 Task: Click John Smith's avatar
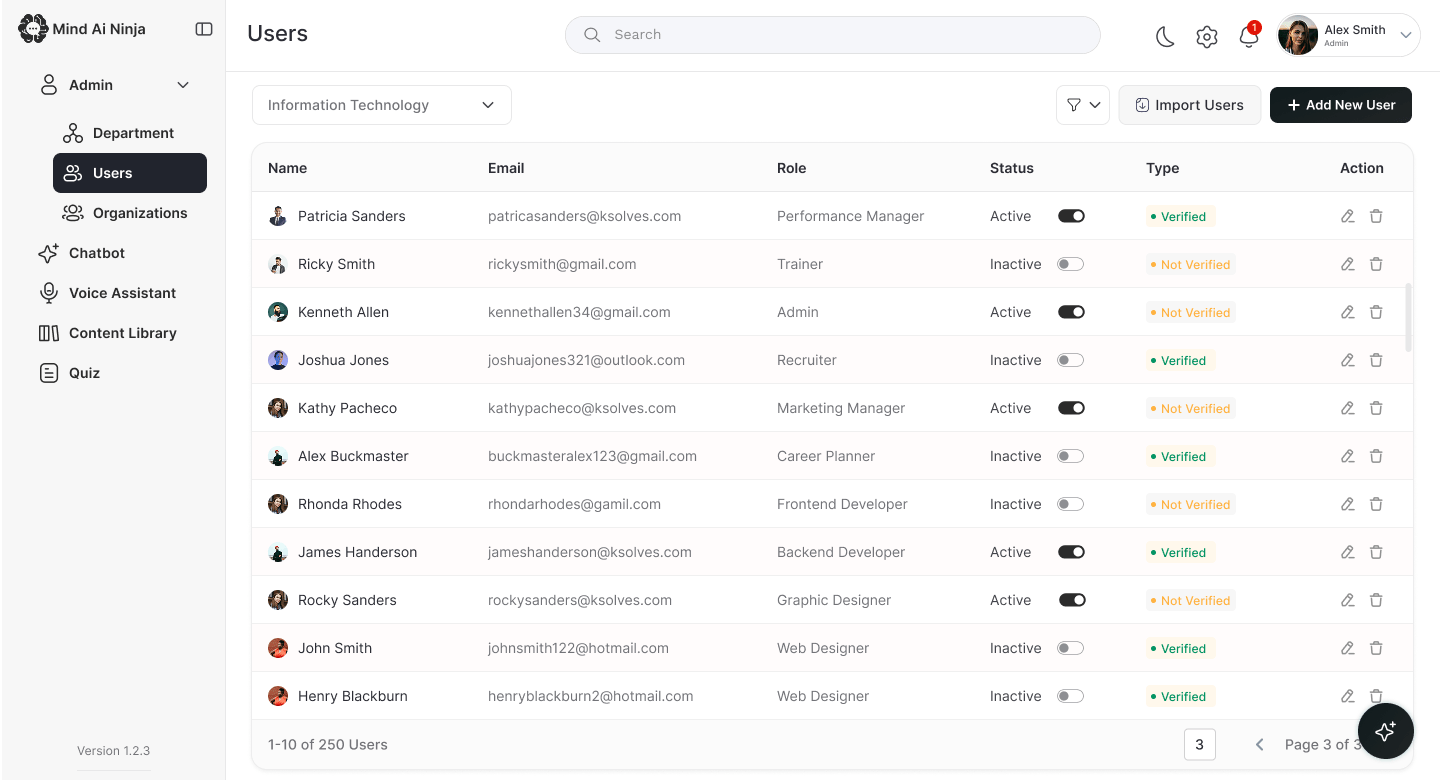click(x=278, y=648)
